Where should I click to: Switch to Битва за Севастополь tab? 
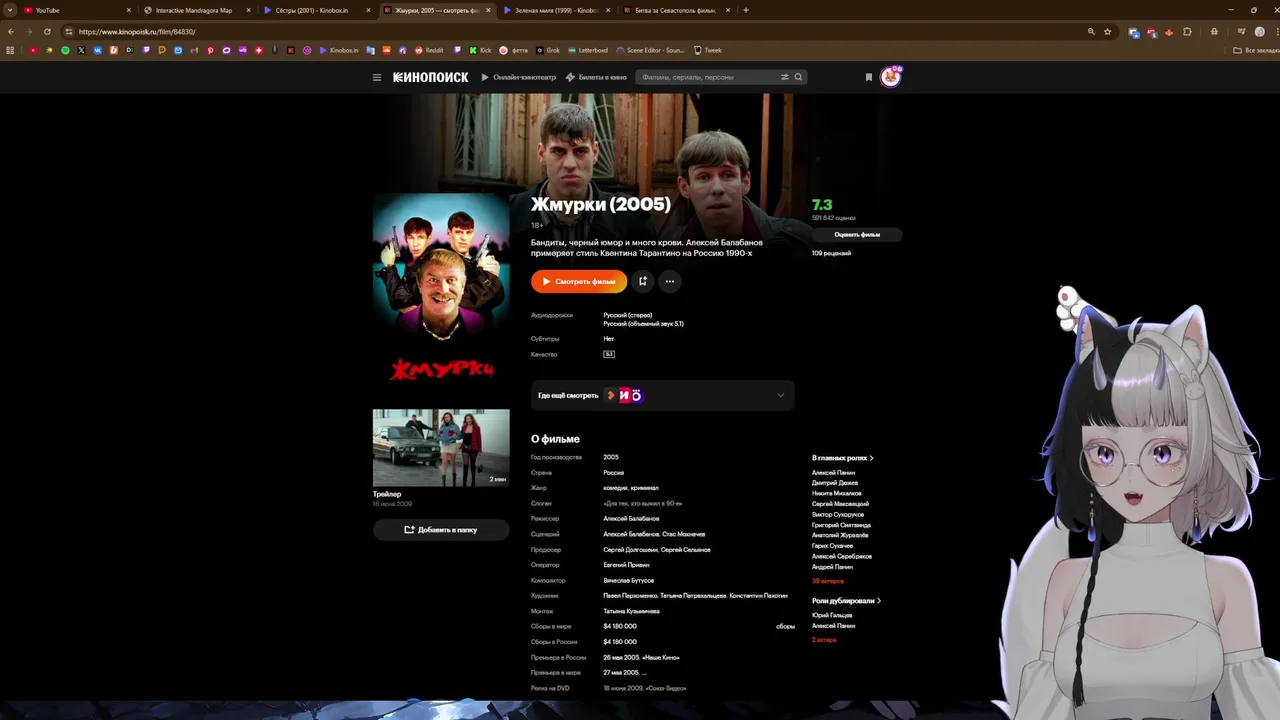pos(676,10)
